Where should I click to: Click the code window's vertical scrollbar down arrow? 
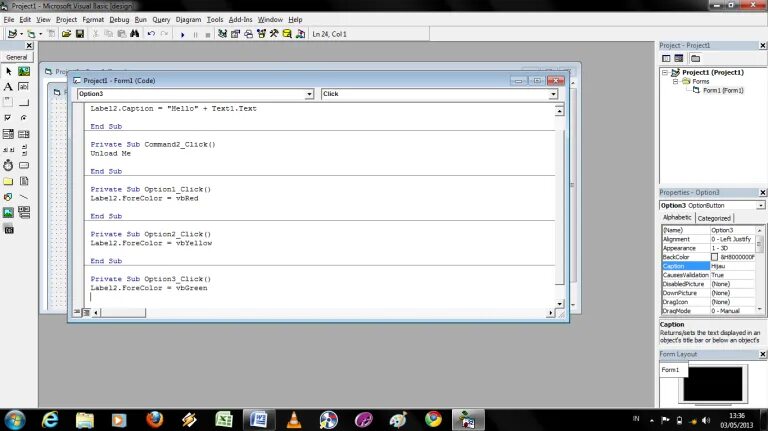click(x=559, y=304)
